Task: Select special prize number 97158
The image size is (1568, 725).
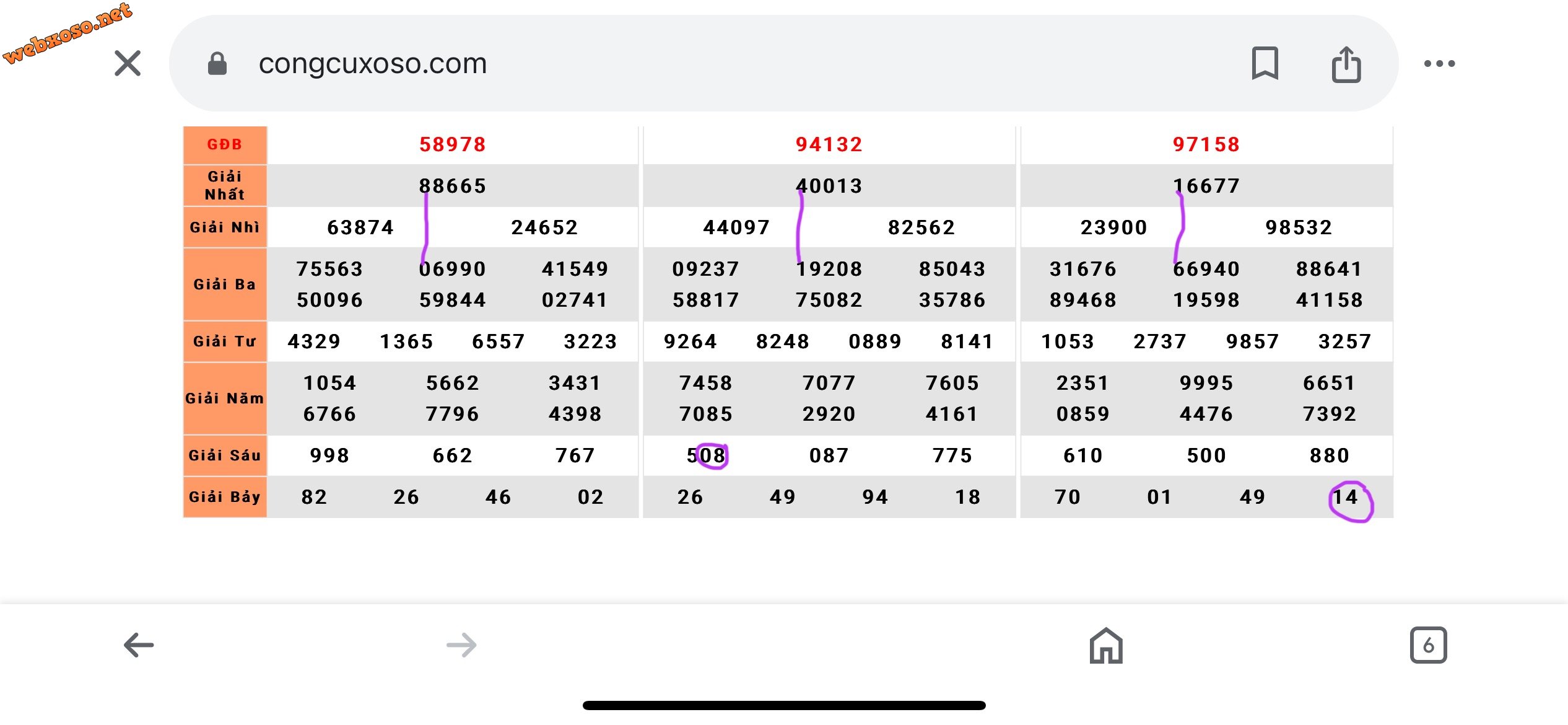Action: click(x=1206, y=144)
